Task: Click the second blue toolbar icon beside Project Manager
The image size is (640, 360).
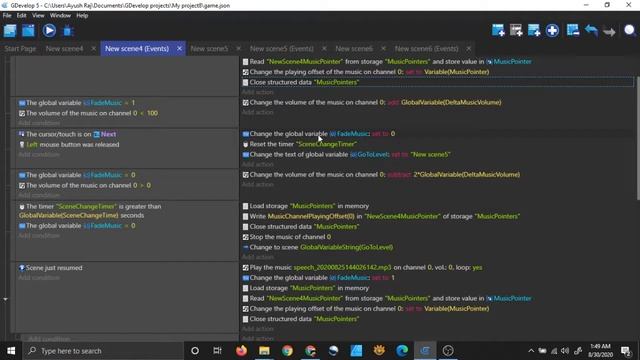Action: coord(29,31)
